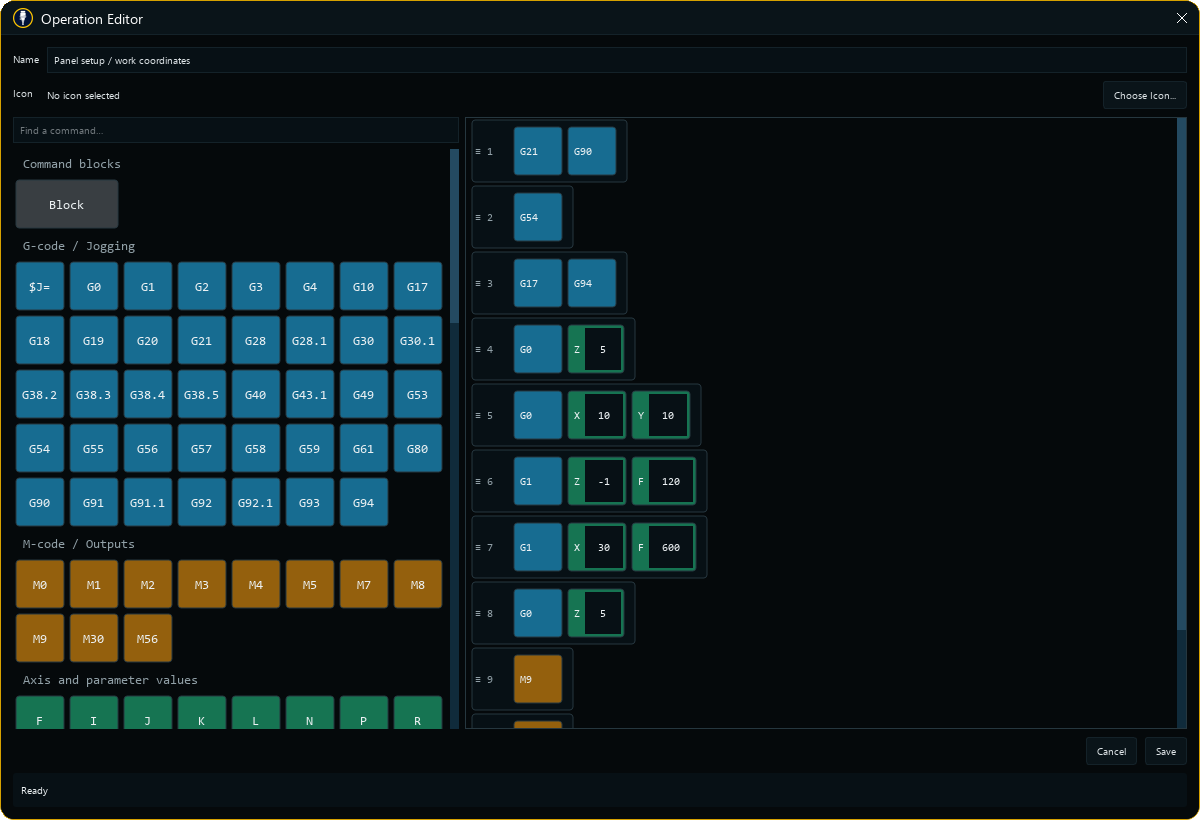Choose the G38.2 probe command tile
Screen dimensions: 1200x820
coord(40,395)
